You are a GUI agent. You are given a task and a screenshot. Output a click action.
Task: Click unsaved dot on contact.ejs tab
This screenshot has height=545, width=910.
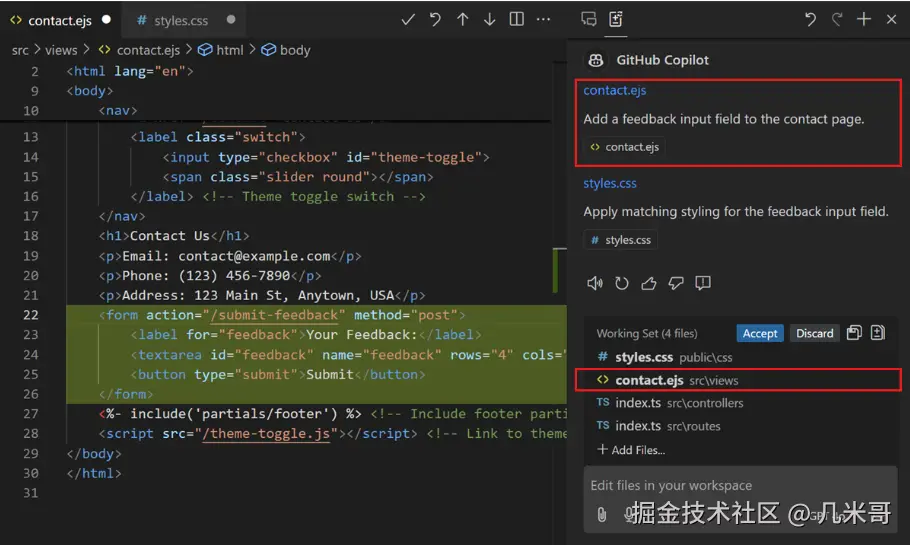coord(106,19)
